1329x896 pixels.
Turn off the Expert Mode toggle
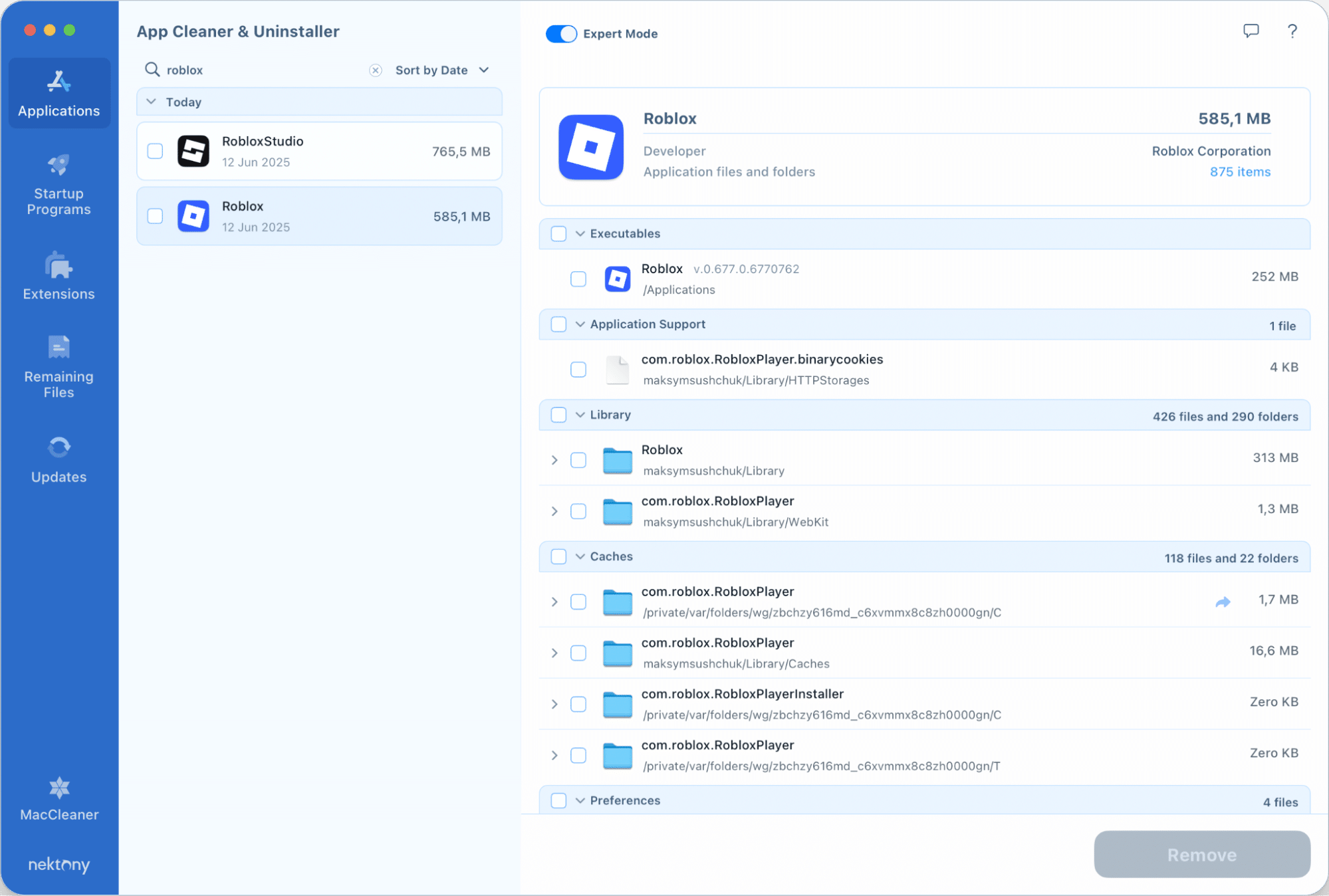coord(561,34)
